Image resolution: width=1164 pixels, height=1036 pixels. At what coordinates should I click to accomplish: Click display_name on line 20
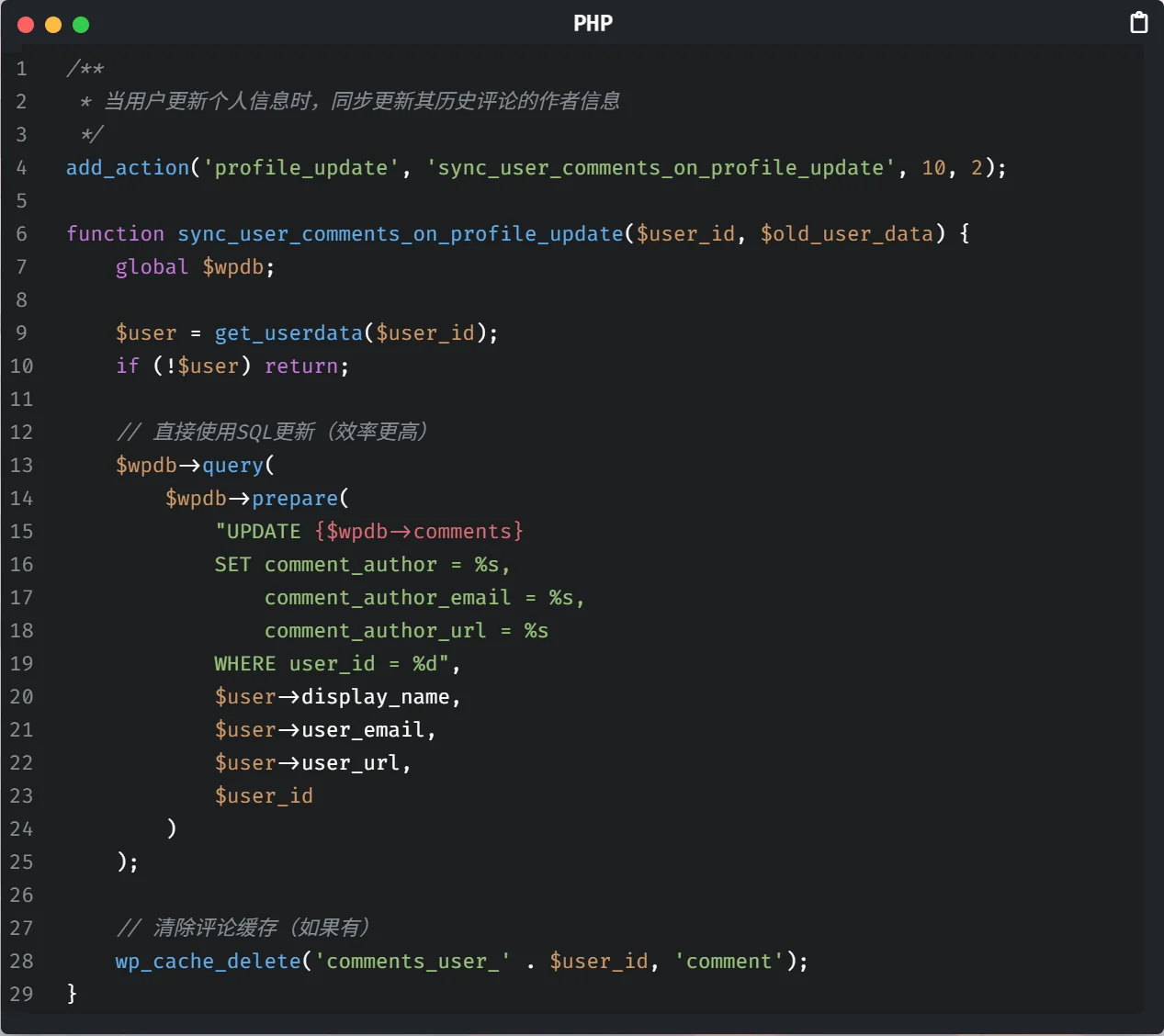(375, 697)
